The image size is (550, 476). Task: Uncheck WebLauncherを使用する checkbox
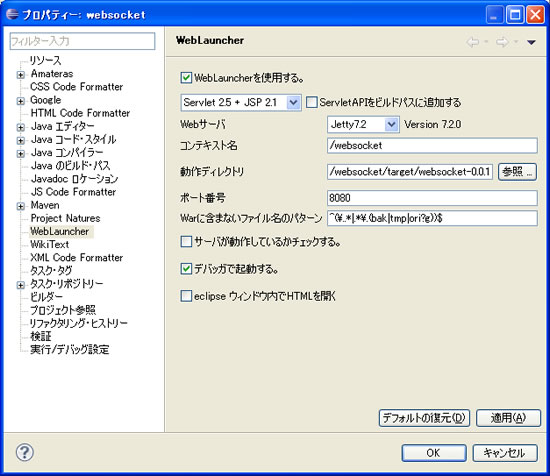186,78
